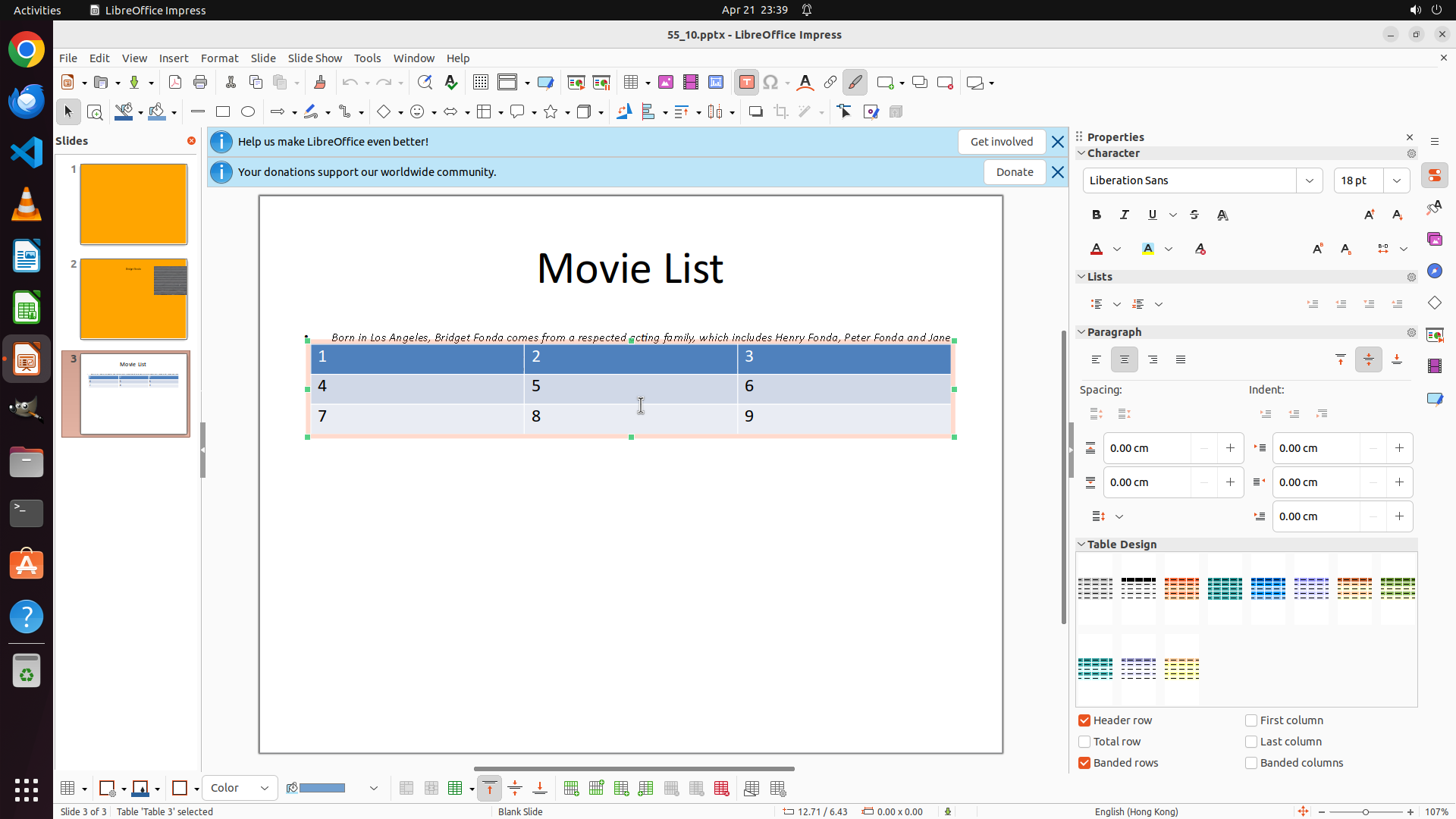The height and width of the screenshot is (819, 1456).
Task: Click the Donate button
Action: pos(1015,172)
